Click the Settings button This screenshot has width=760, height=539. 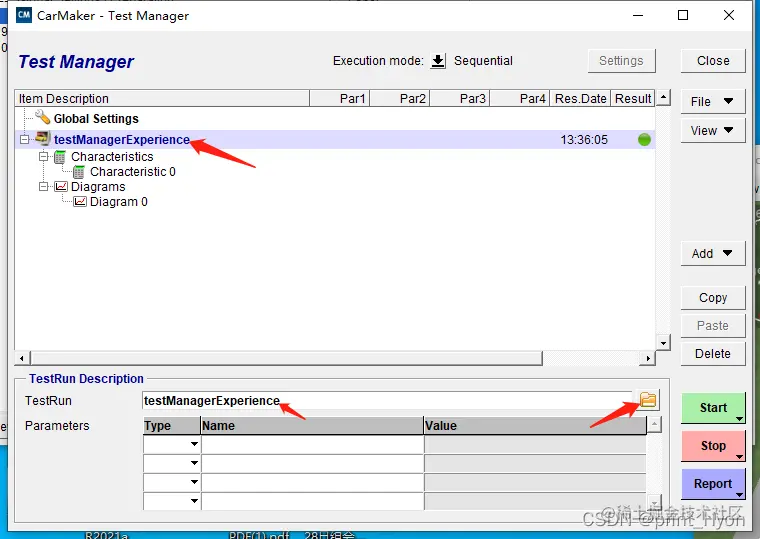621,61
